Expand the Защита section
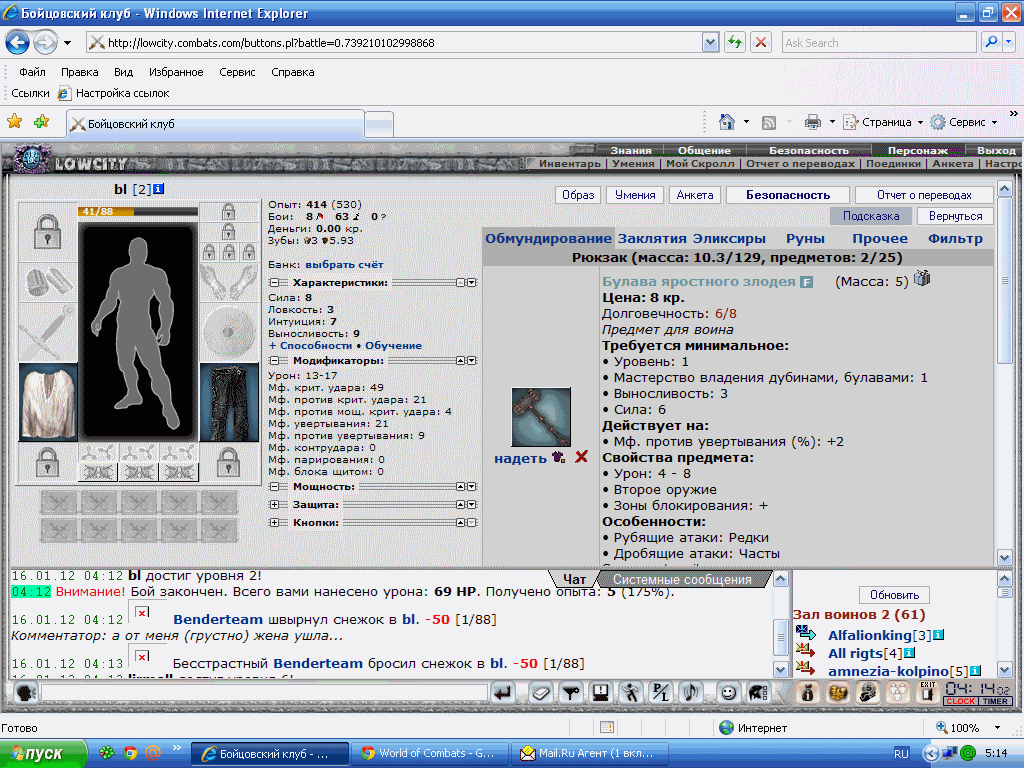This screenshot has width=1024, height=768. tap(274, 505)
